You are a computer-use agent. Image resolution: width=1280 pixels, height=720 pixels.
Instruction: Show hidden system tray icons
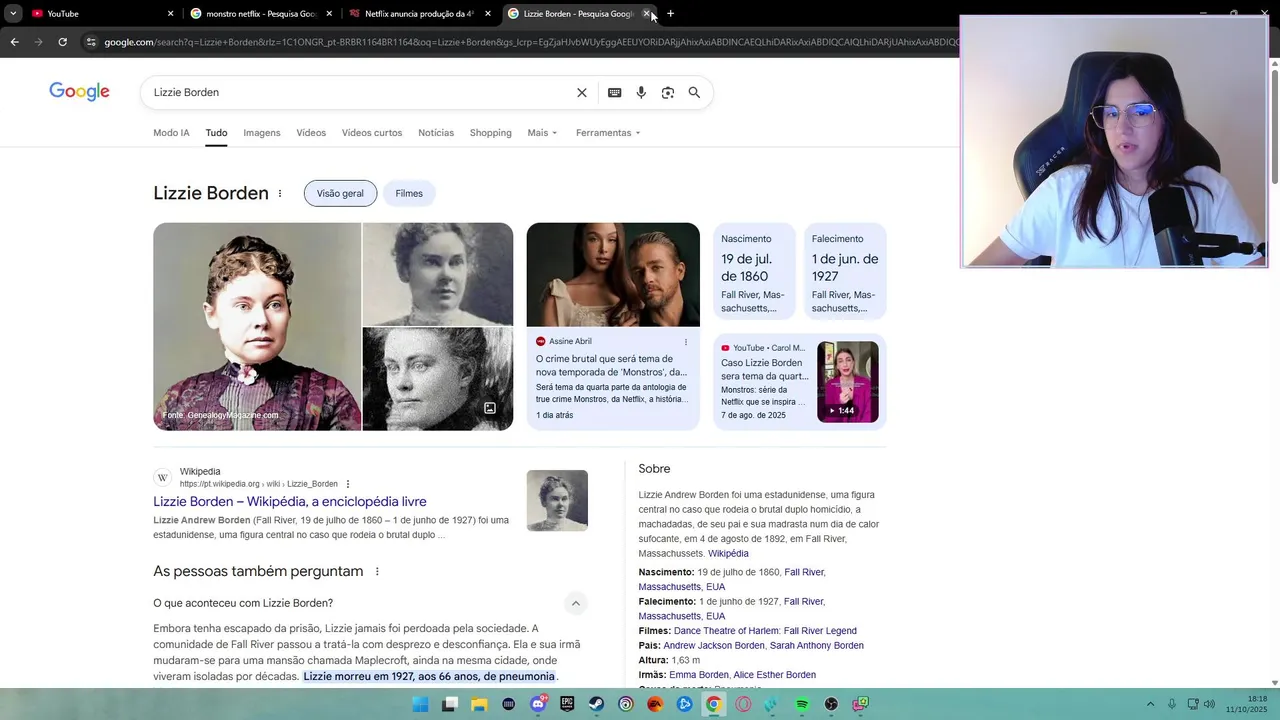[x=1150, y=704]
